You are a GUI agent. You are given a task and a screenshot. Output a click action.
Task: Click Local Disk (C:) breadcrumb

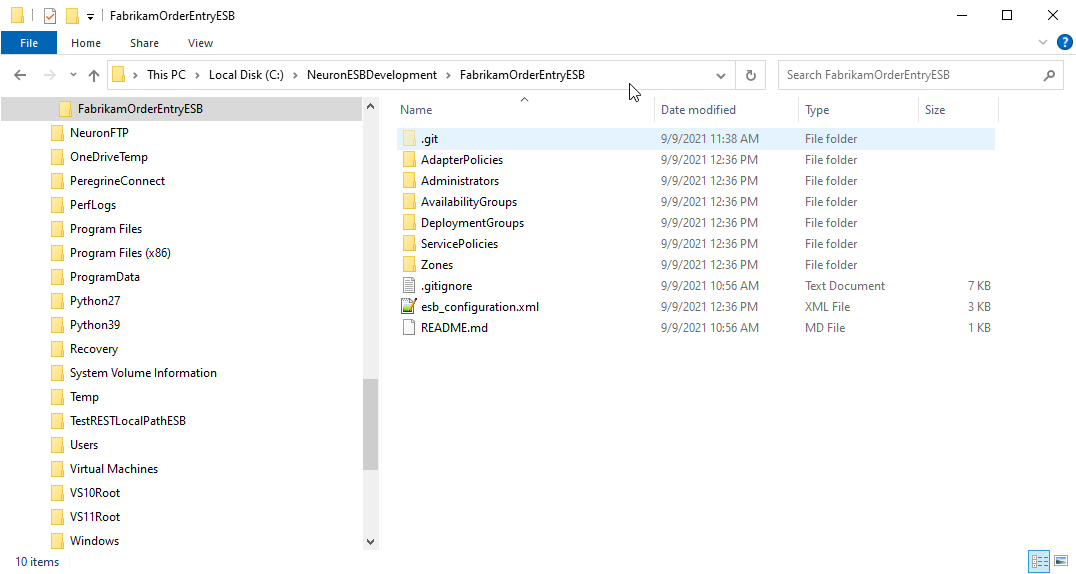(246, 75)
